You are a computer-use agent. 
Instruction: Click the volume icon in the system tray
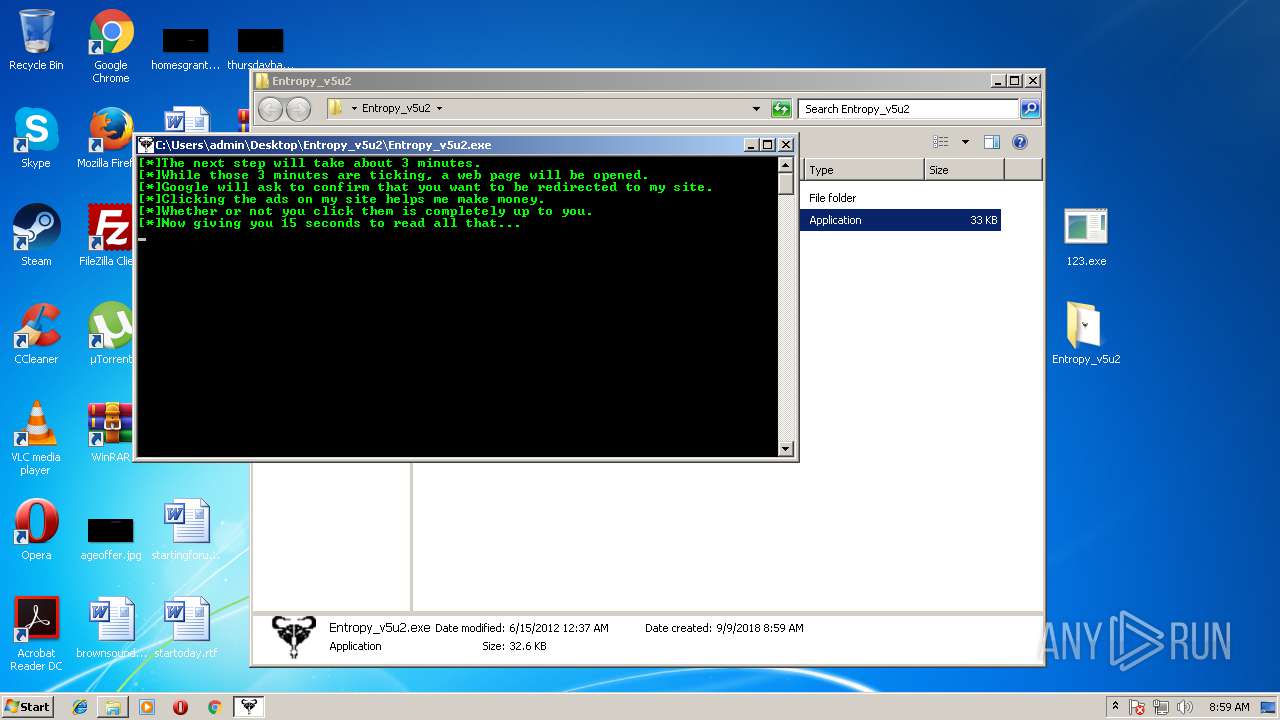point(1186,707)
